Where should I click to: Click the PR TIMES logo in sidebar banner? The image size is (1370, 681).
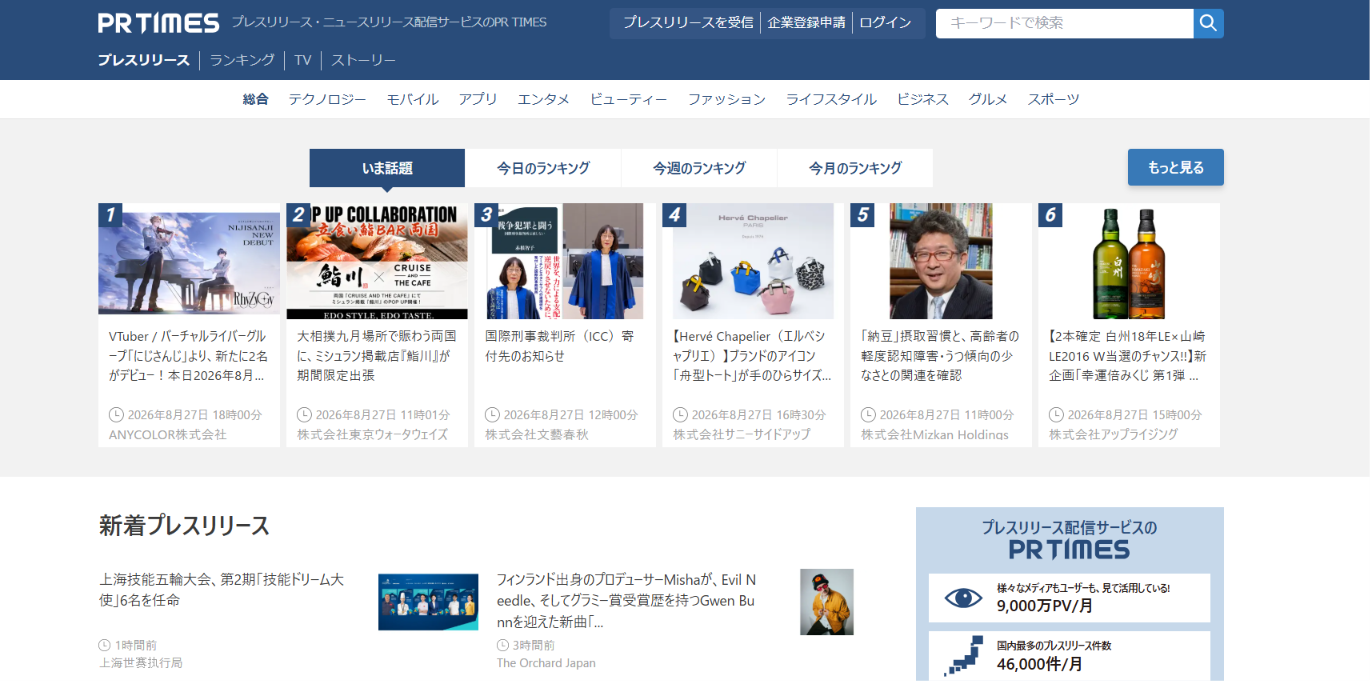1069,549
